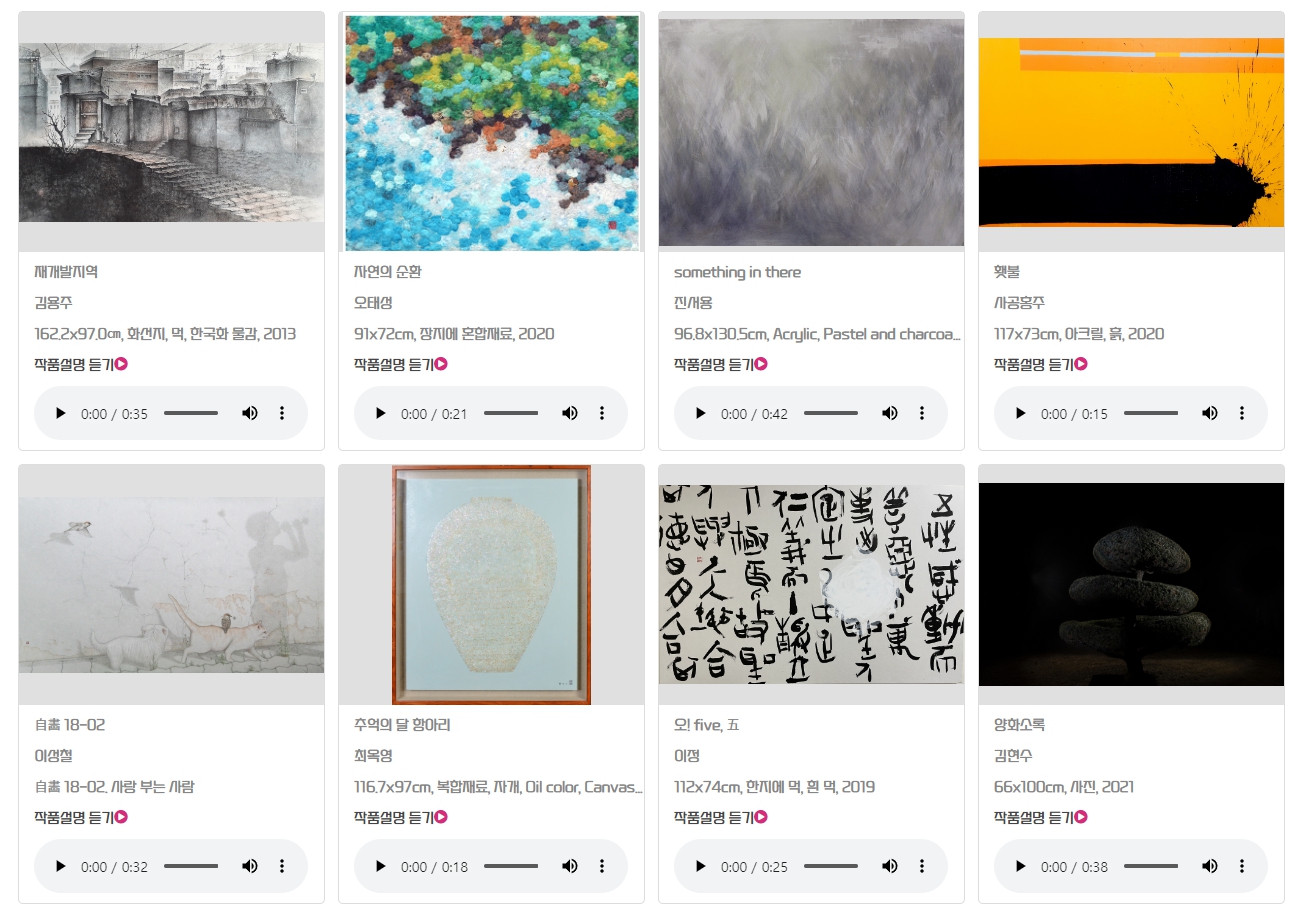Viewport: 1303px width, 915px height.
Task: Seek on the something in there audio progress bar
Action: coord(831,413)
